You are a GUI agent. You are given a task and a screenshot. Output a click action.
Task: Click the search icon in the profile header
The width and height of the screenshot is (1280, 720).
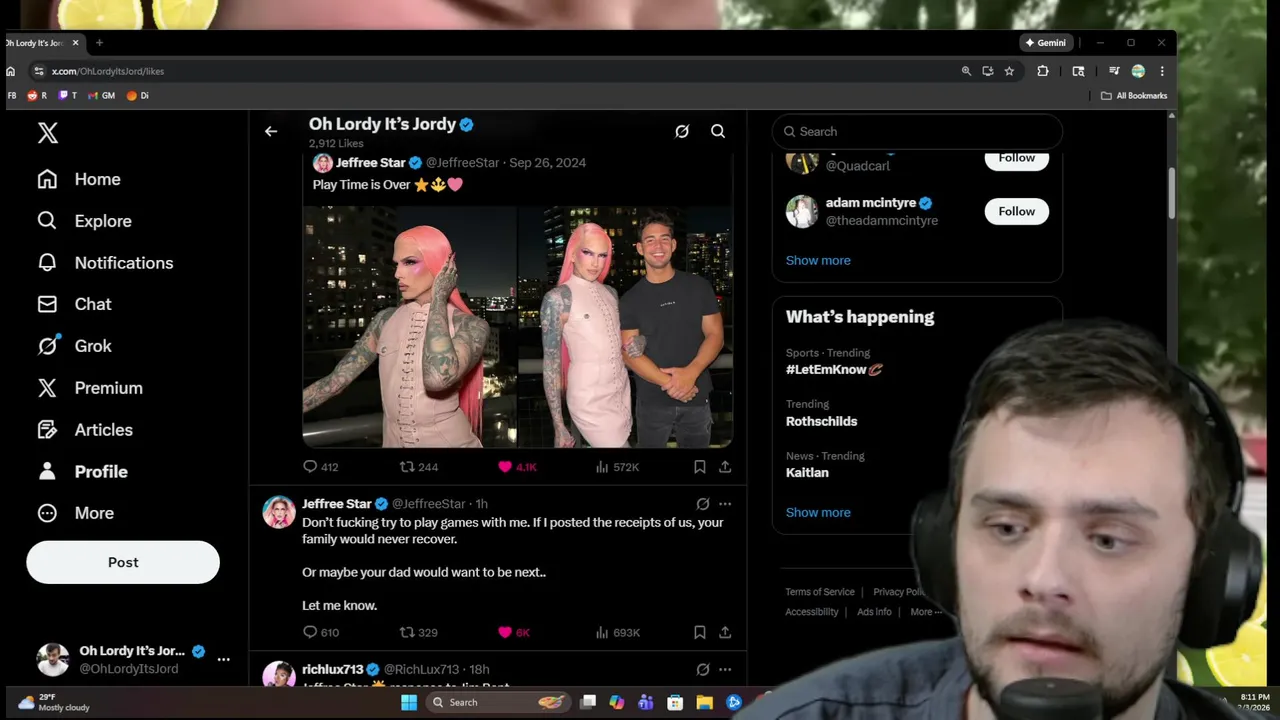(718, 131)
